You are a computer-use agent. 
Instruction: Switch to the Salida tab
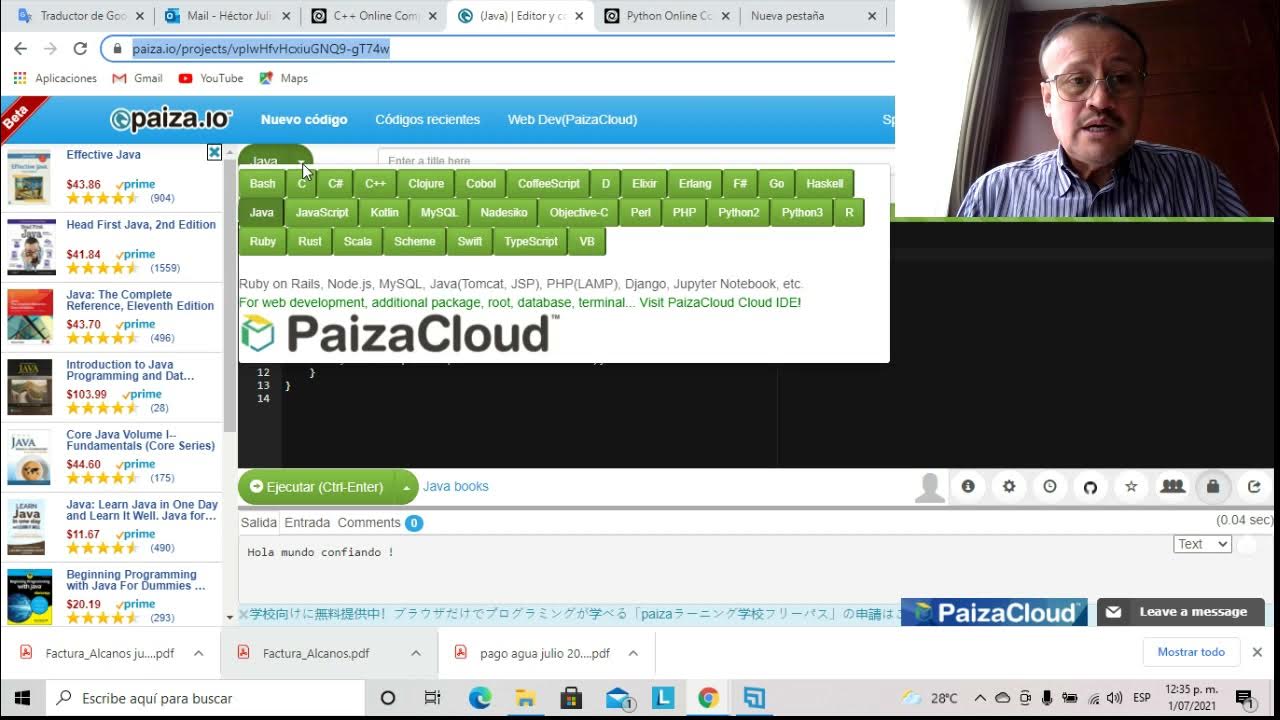tap(258, 522)
